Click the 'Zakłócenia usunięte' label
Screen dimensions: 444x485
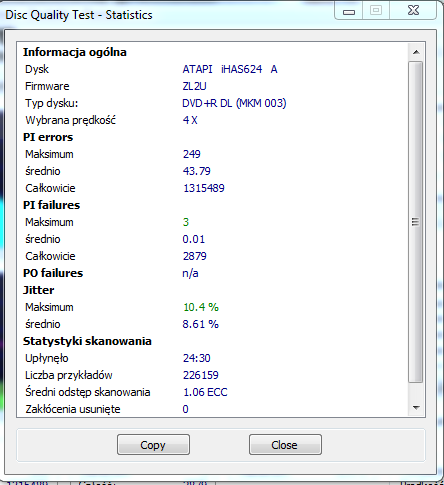(73, 409)
